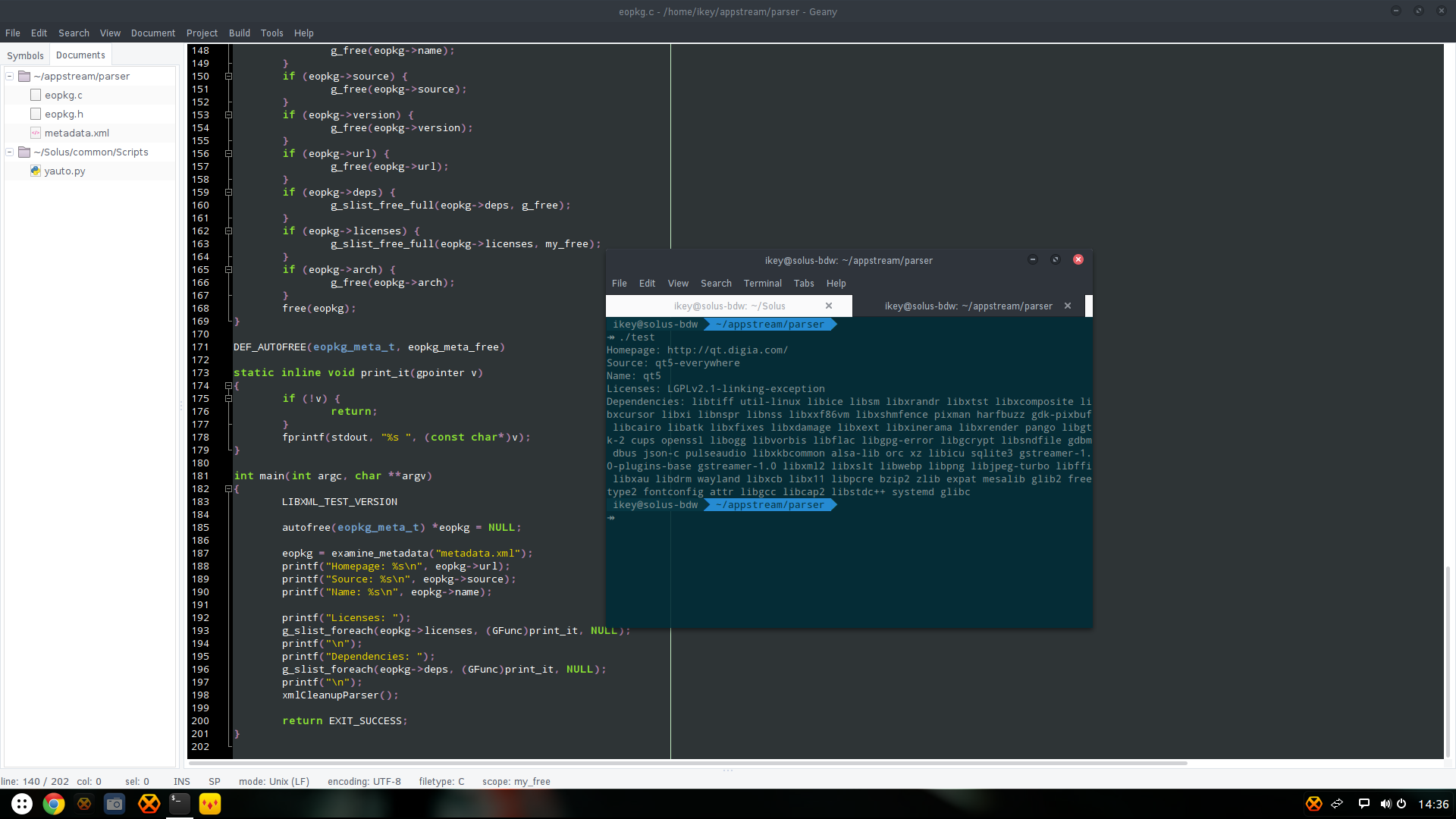1456x819 pixels.
Task: Open Geany's Search menu
Action: coord(74,33)
